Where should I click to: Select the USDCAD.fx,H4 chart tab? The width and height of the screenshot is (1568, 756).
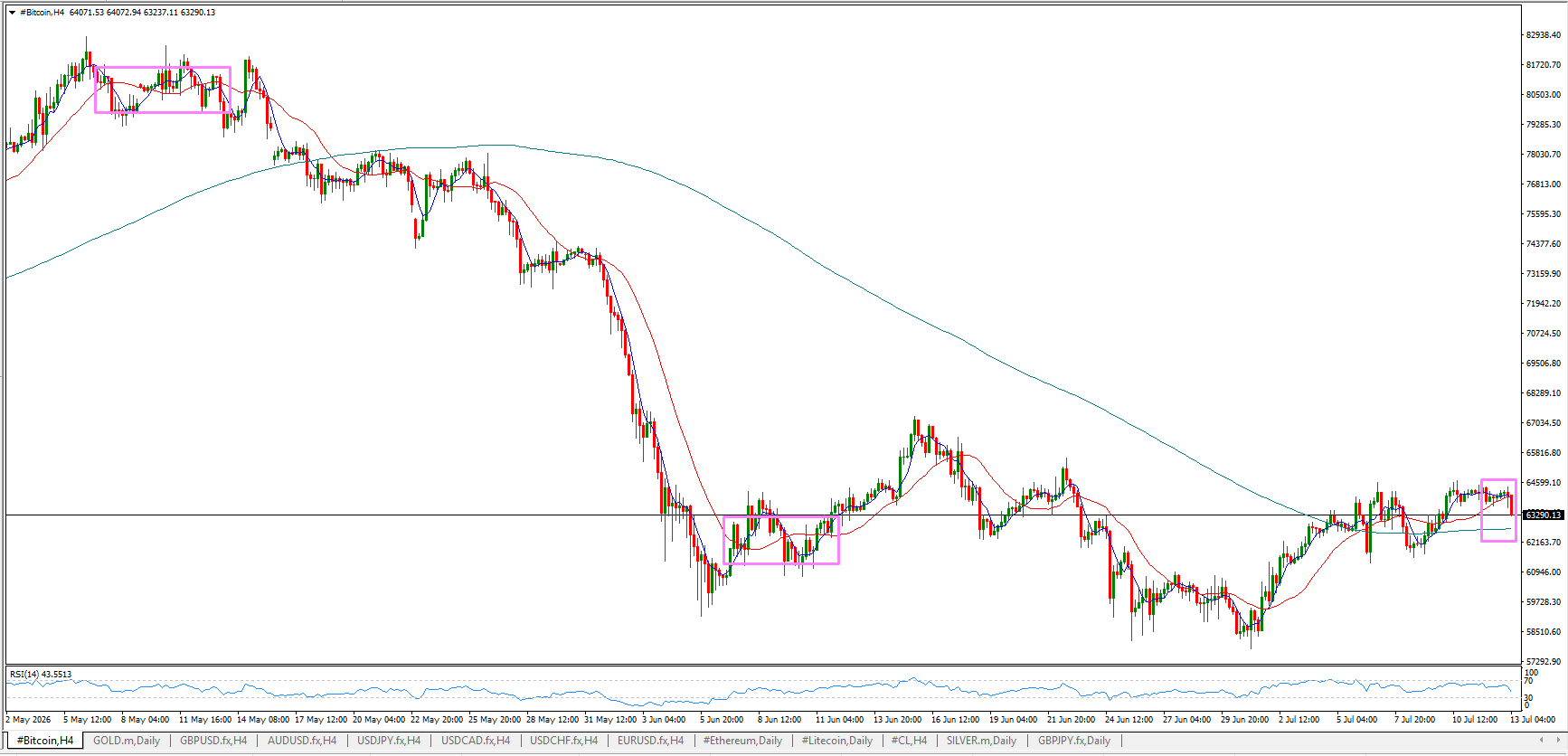[x=476, y=741]
